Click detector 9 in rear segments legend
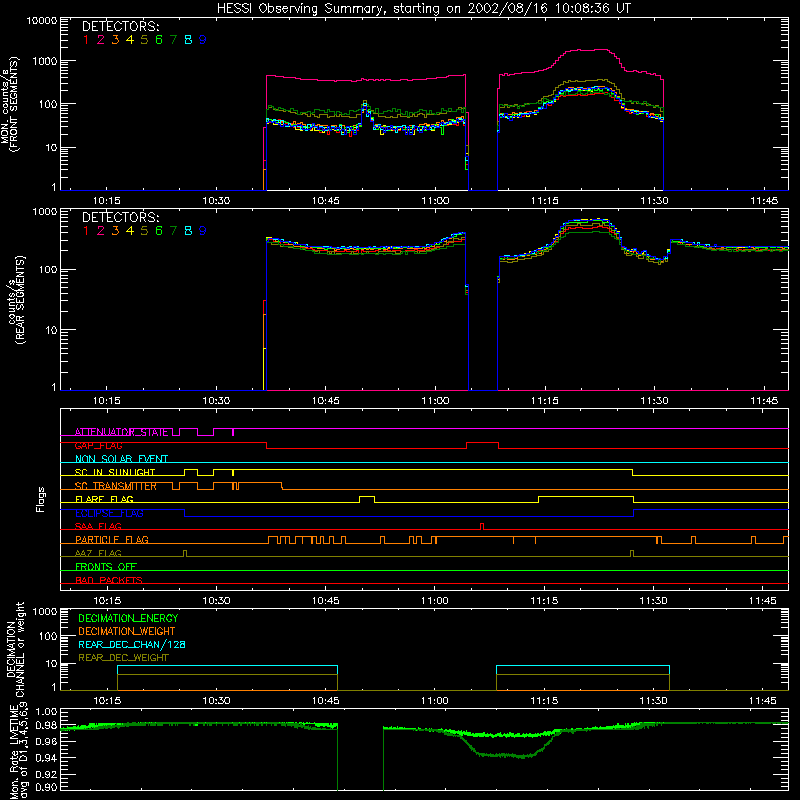This screenshot has width=800, height=800. 203,231
